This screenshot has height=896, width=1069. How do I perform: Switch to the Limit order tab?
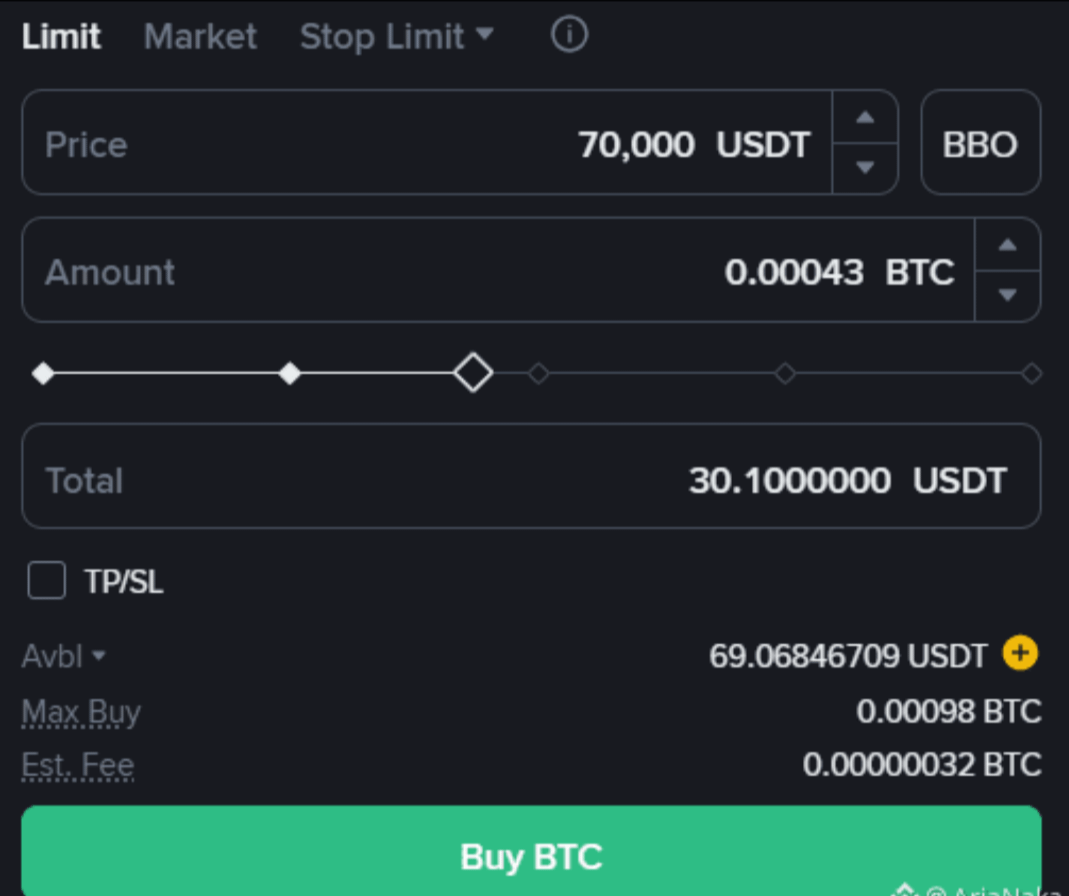point(61,37)
